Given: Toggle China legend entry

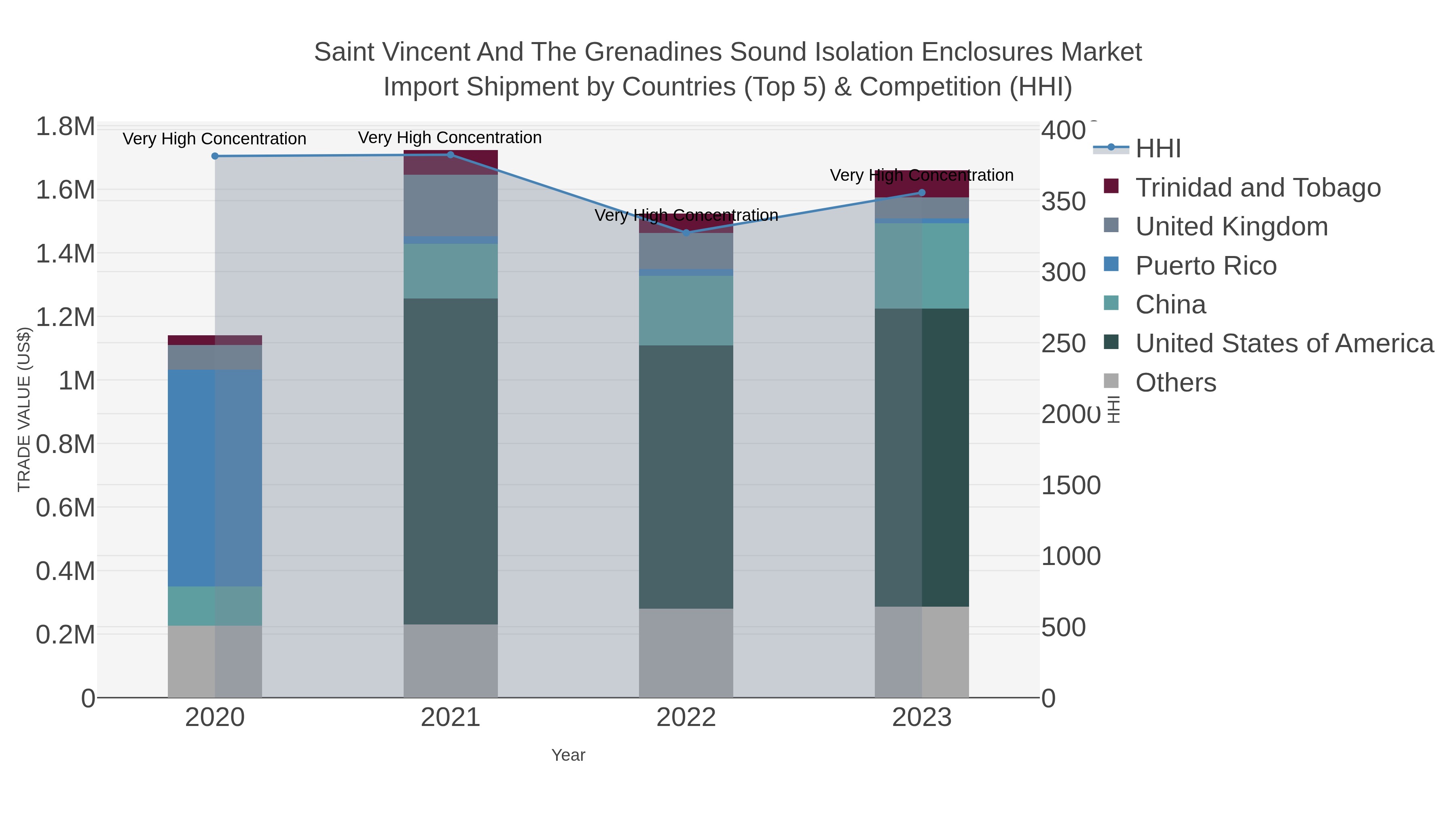Looking at the screenshot, I should point(1155,305).
